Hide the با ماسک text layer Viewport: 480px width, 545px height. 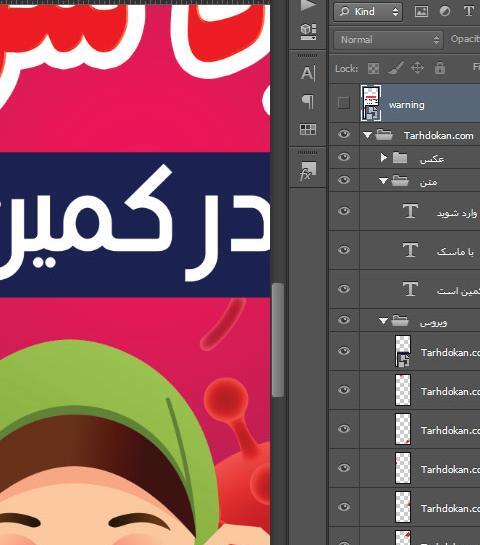pos(344,250)
